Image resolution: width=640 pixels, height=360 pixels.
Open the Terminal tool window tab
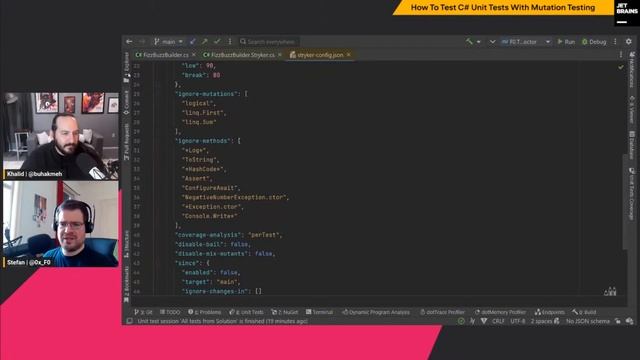320,312
